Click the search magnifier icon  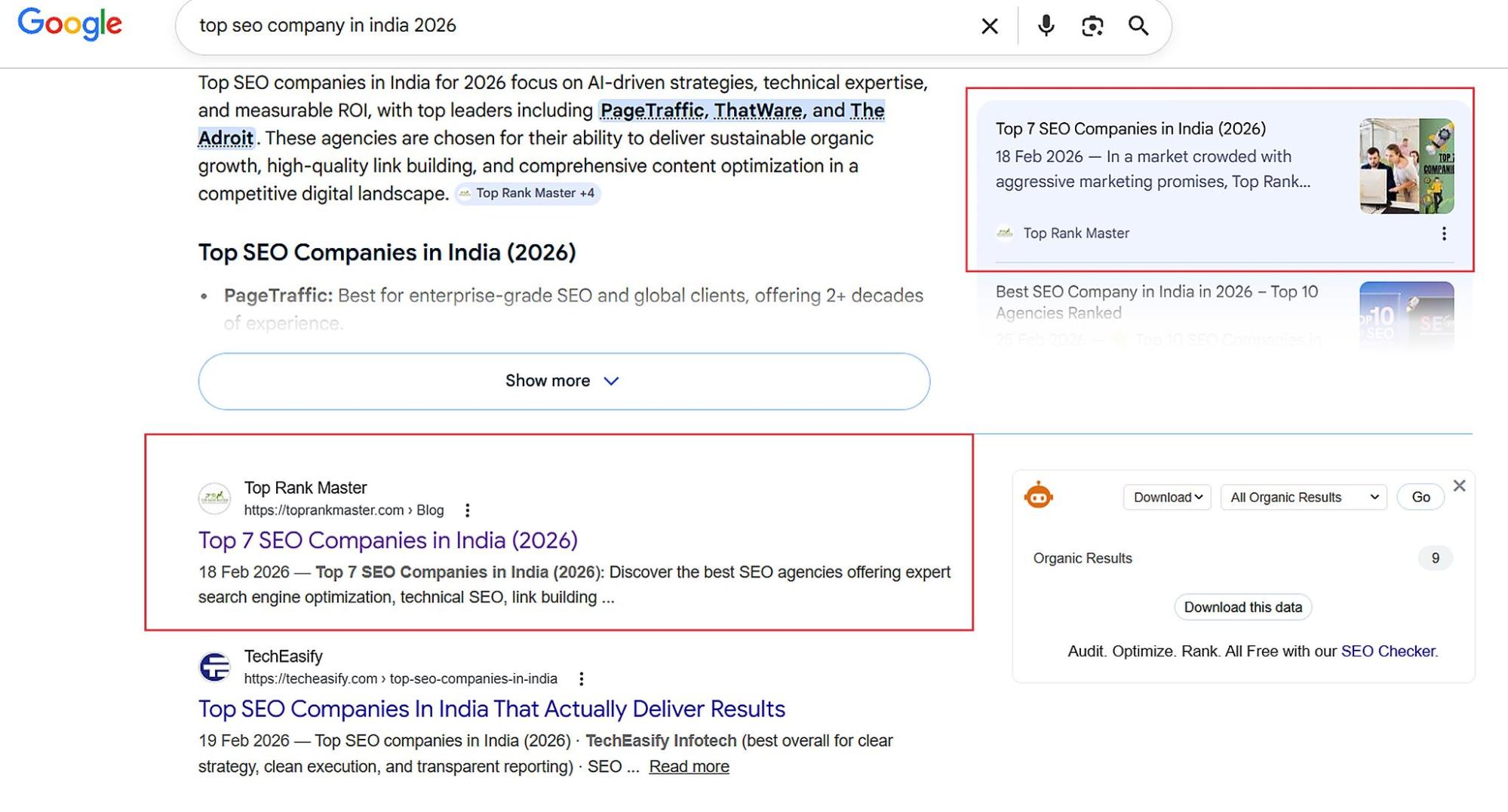(x=1138, y=25)
